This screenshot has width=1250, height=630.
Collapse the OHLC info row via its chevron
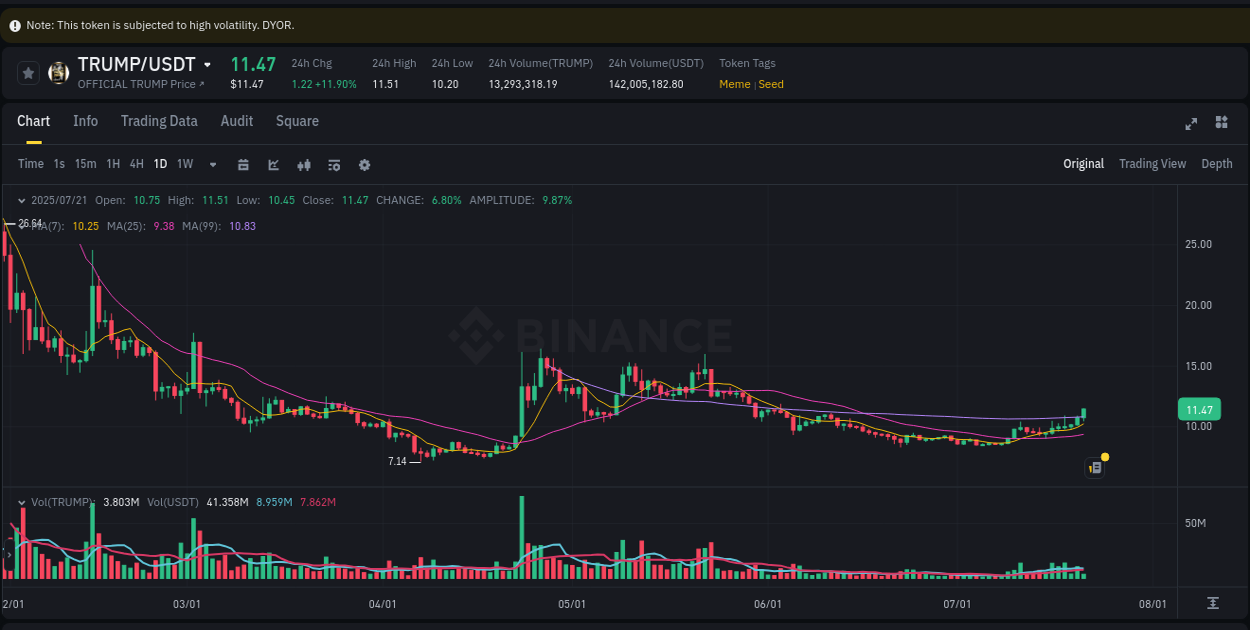click(22, 200)
